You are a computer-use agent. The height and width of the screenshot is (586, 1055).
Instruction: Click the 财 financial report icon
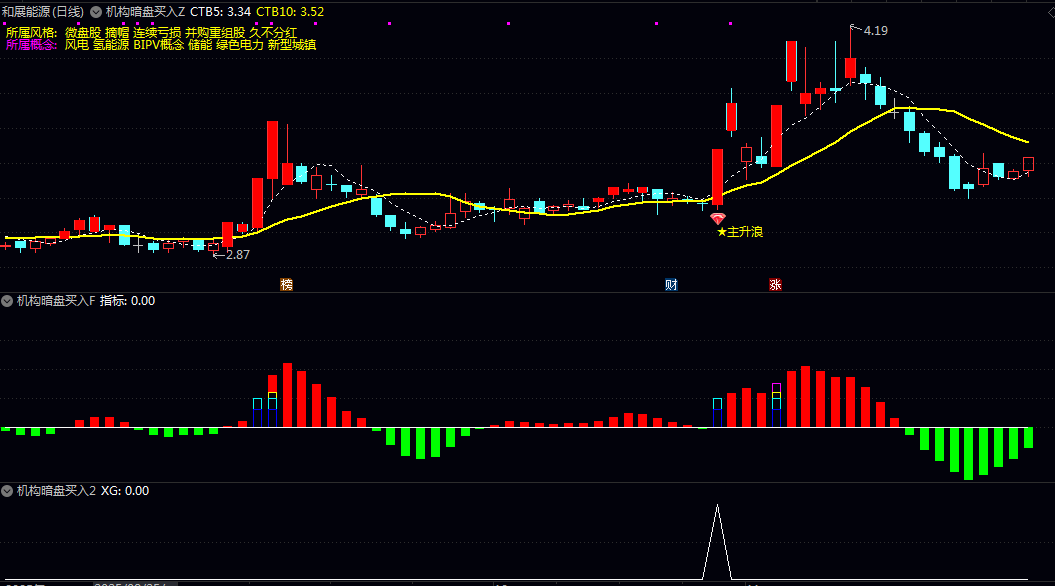[671, 285]
